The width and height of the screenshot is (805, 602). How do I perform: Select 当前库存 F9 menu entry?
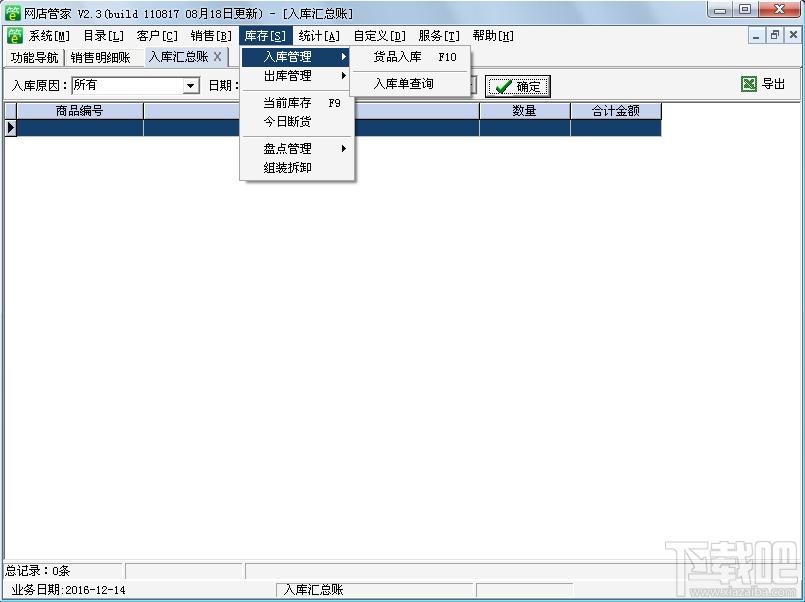pyautogui.click(x=297, y=103)
